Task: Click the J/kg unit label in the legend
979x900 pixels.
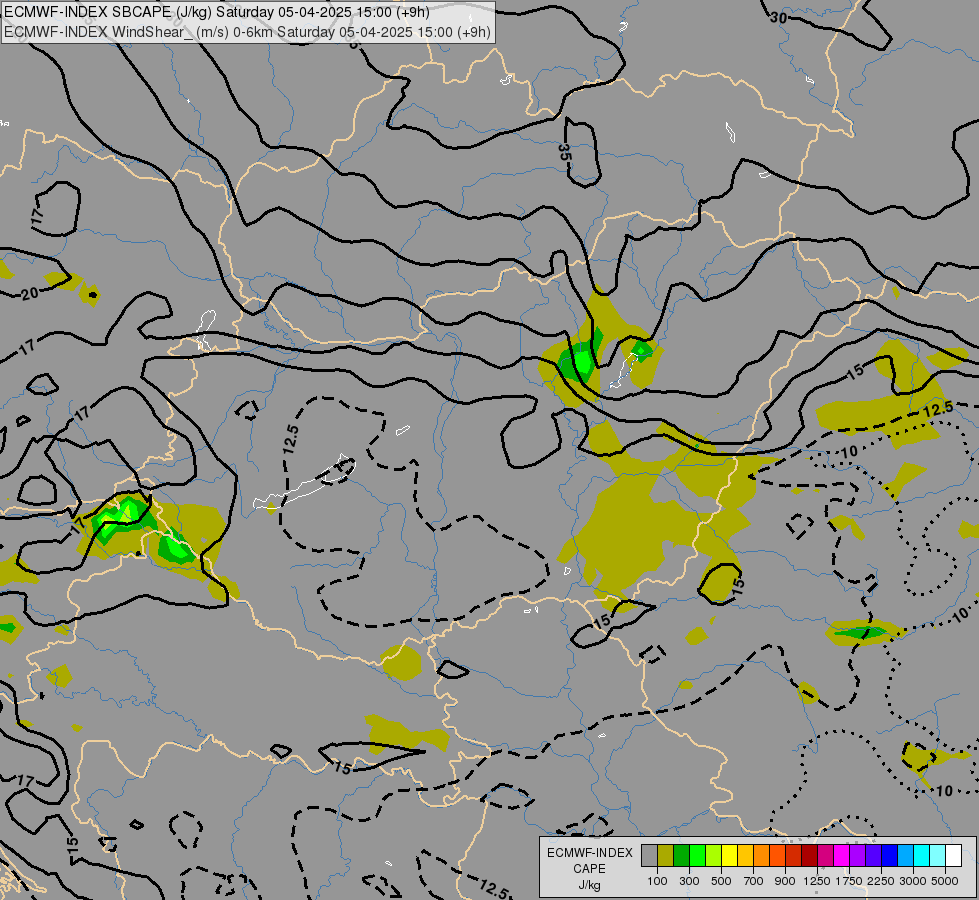Action: (x=589, y=885)
